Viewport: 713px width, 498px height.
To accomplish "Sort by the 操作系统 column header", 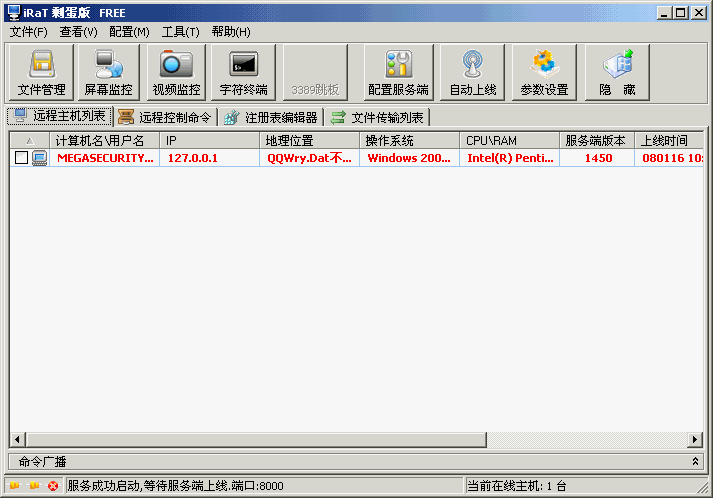I will click(408, 141).
